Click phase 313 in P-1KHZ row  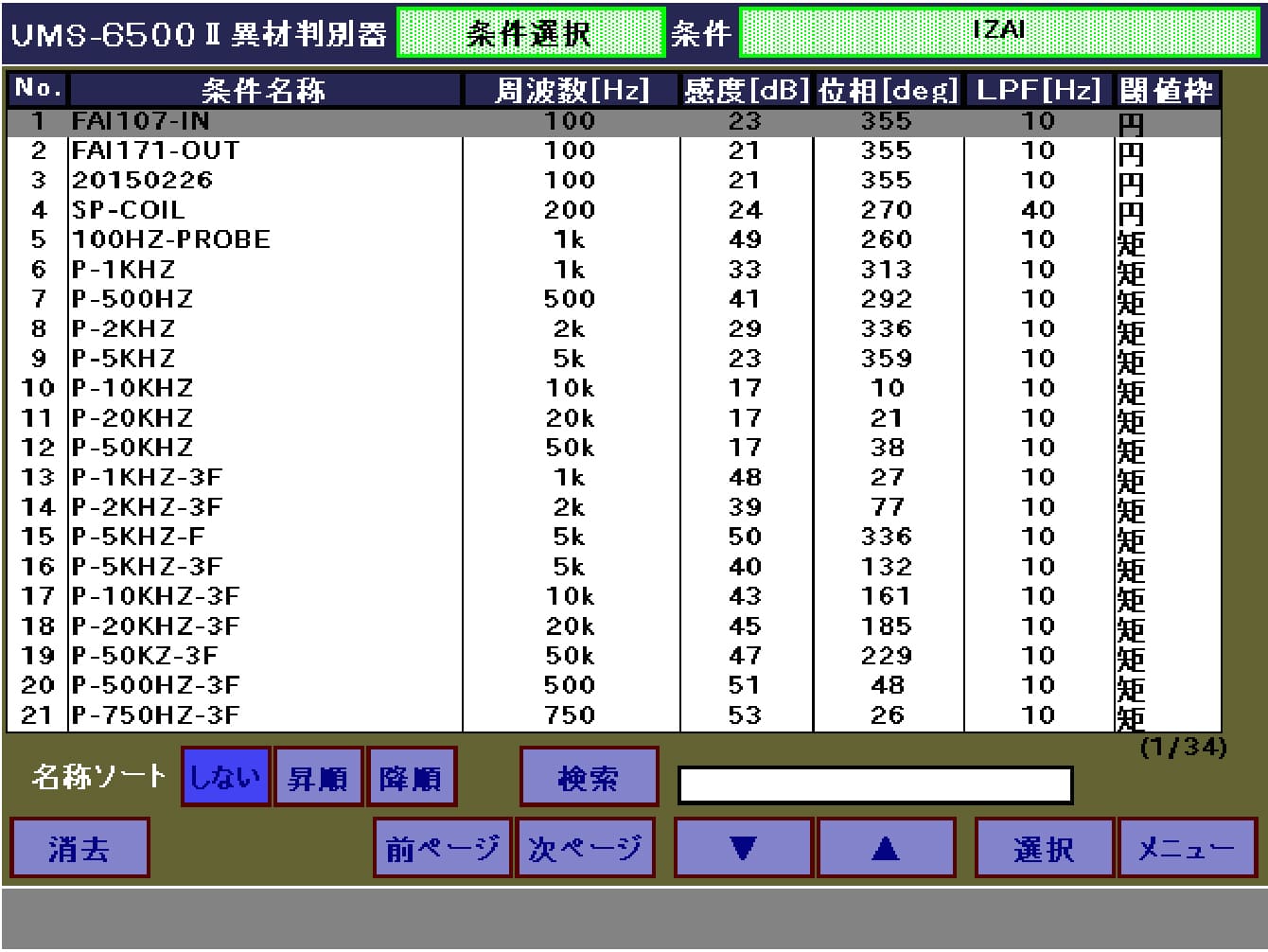pyautogui.click(x=887, y=270)
